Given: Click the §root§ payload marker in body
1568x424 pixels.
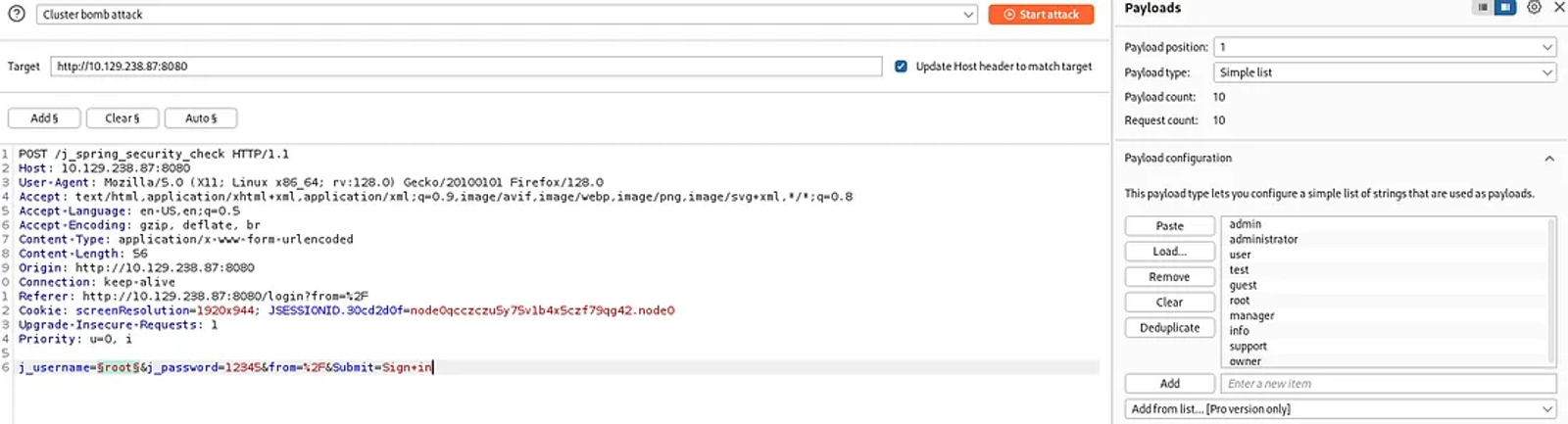Looking at the screenshot, I should 119,367.
